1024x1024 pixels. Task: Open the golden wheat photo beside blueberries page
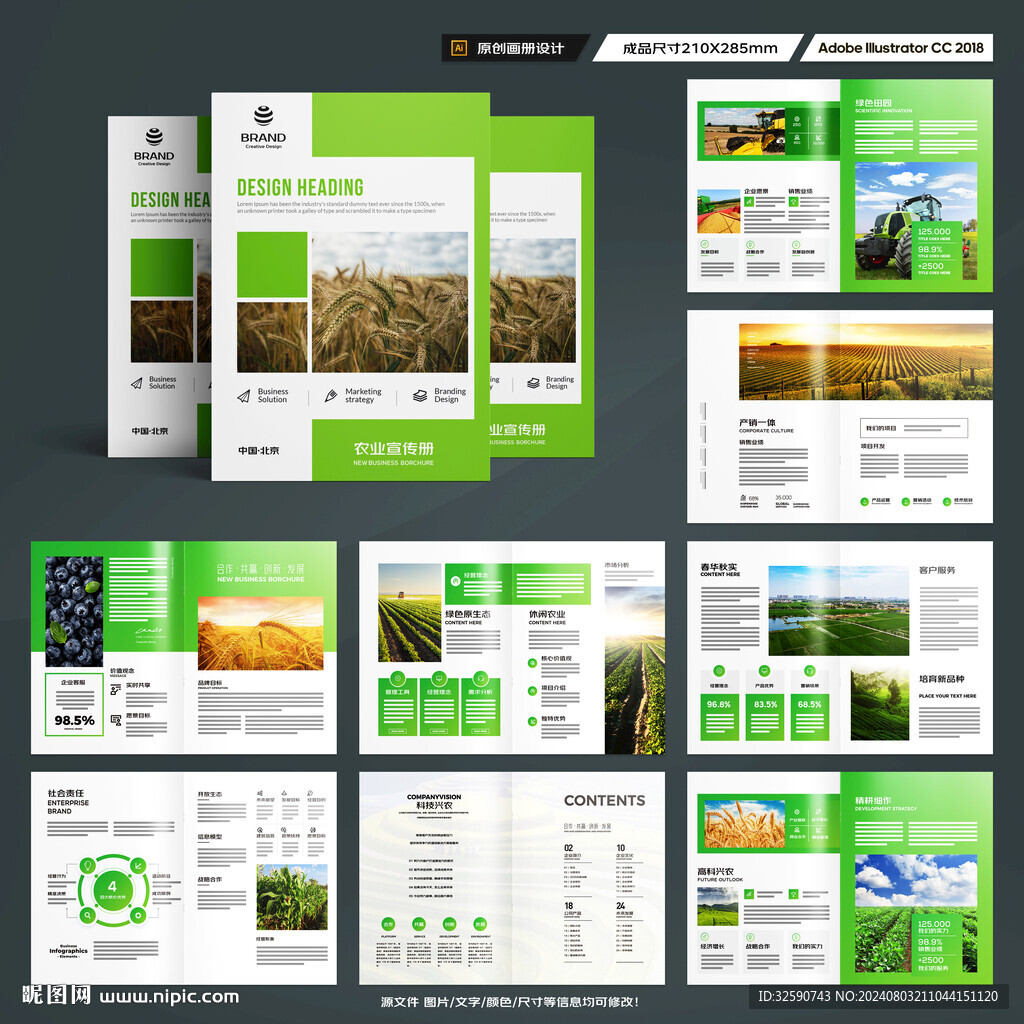pyautogui.click(x=261, y=633)
